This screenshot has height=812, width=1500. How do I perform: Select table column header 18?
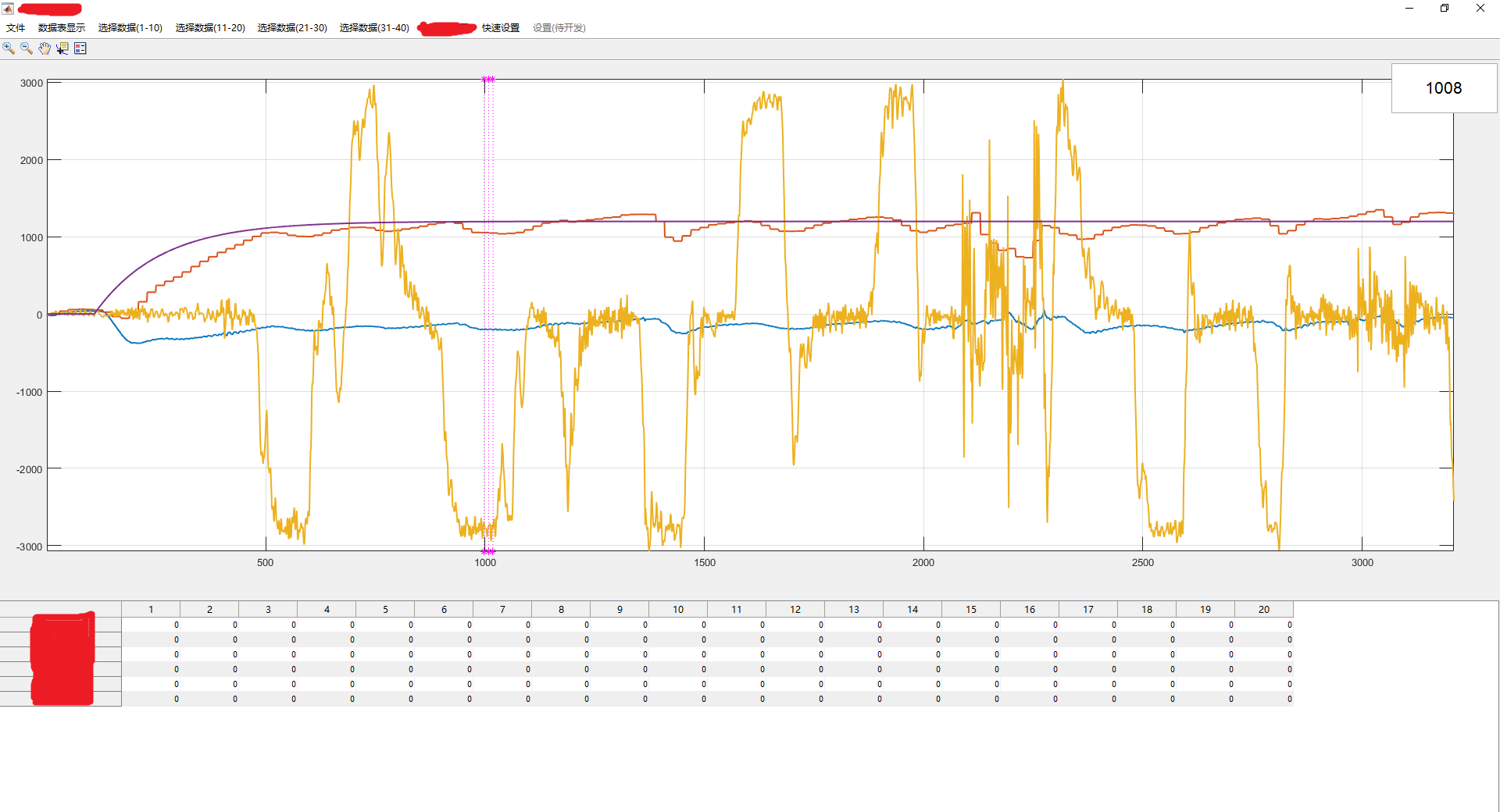pos(1147,609)
